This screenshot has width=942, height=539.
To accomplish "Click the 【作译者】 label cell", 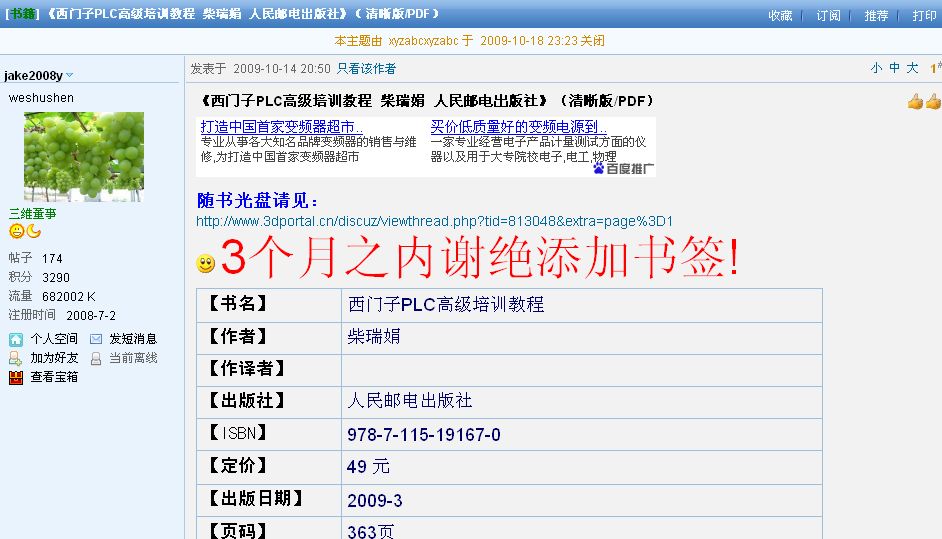I will pyautogui.click(x=269, y=370).
